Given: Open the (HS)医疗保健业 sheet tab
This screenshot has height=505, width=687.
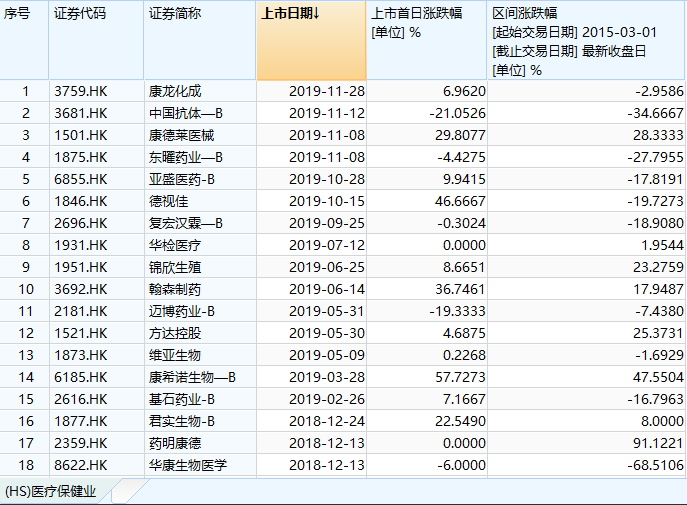Looking at the screenshot, I should pos(50,491).
